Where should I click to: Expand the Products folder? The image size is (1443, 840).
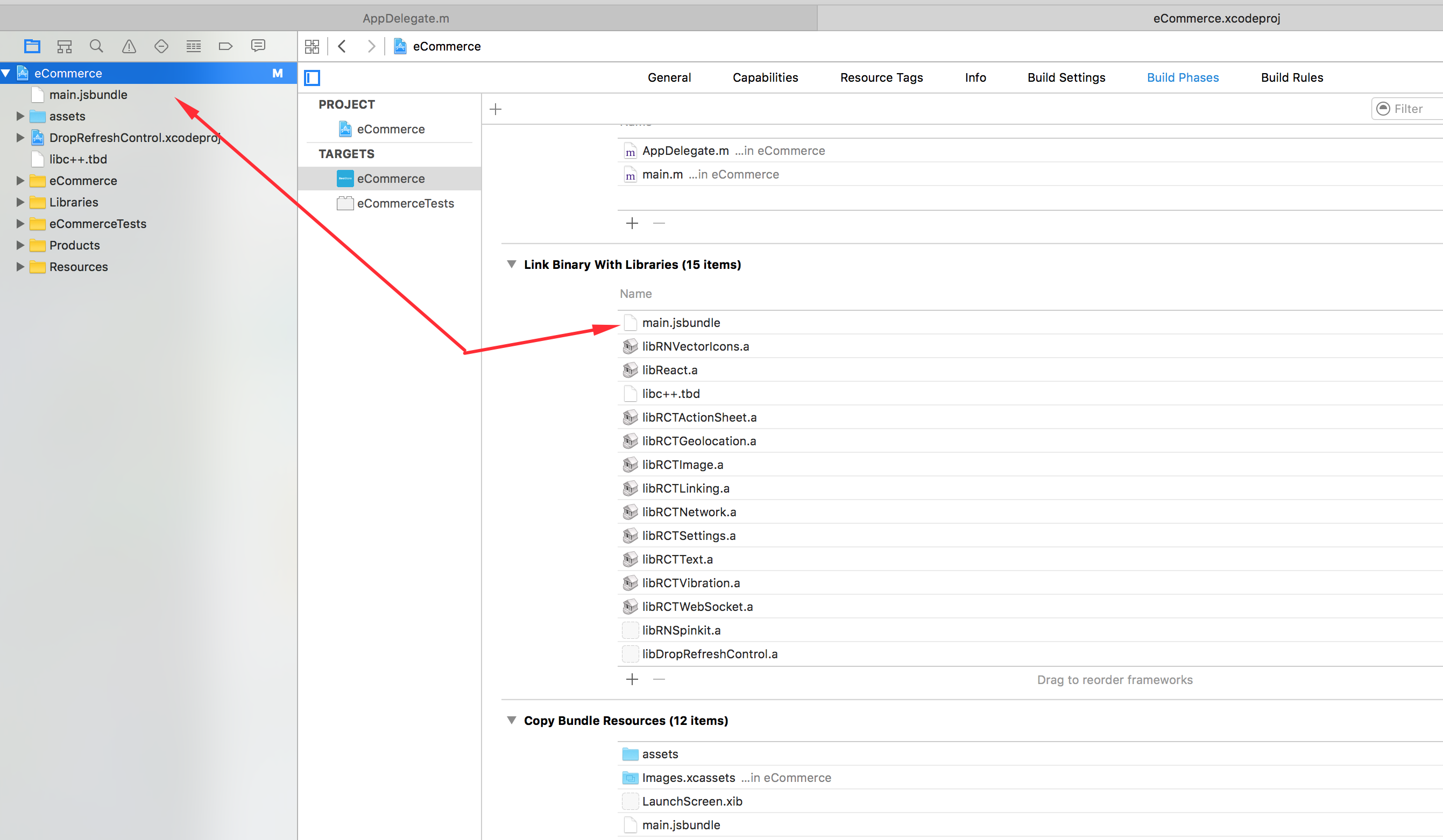tap(20, 245)
